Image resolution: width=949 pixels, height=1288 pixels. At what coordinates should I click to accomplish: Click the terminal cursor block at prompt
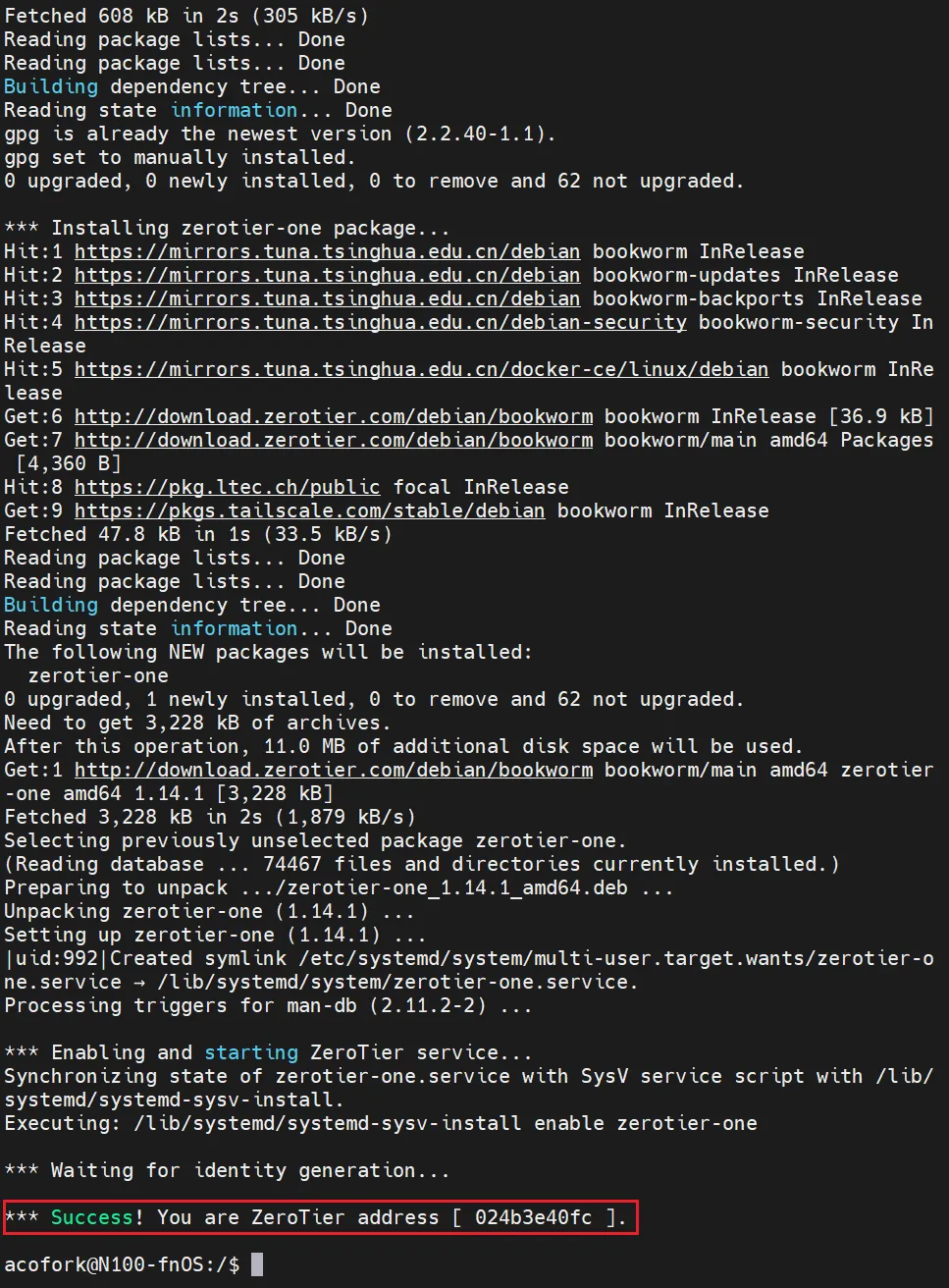257,1264
